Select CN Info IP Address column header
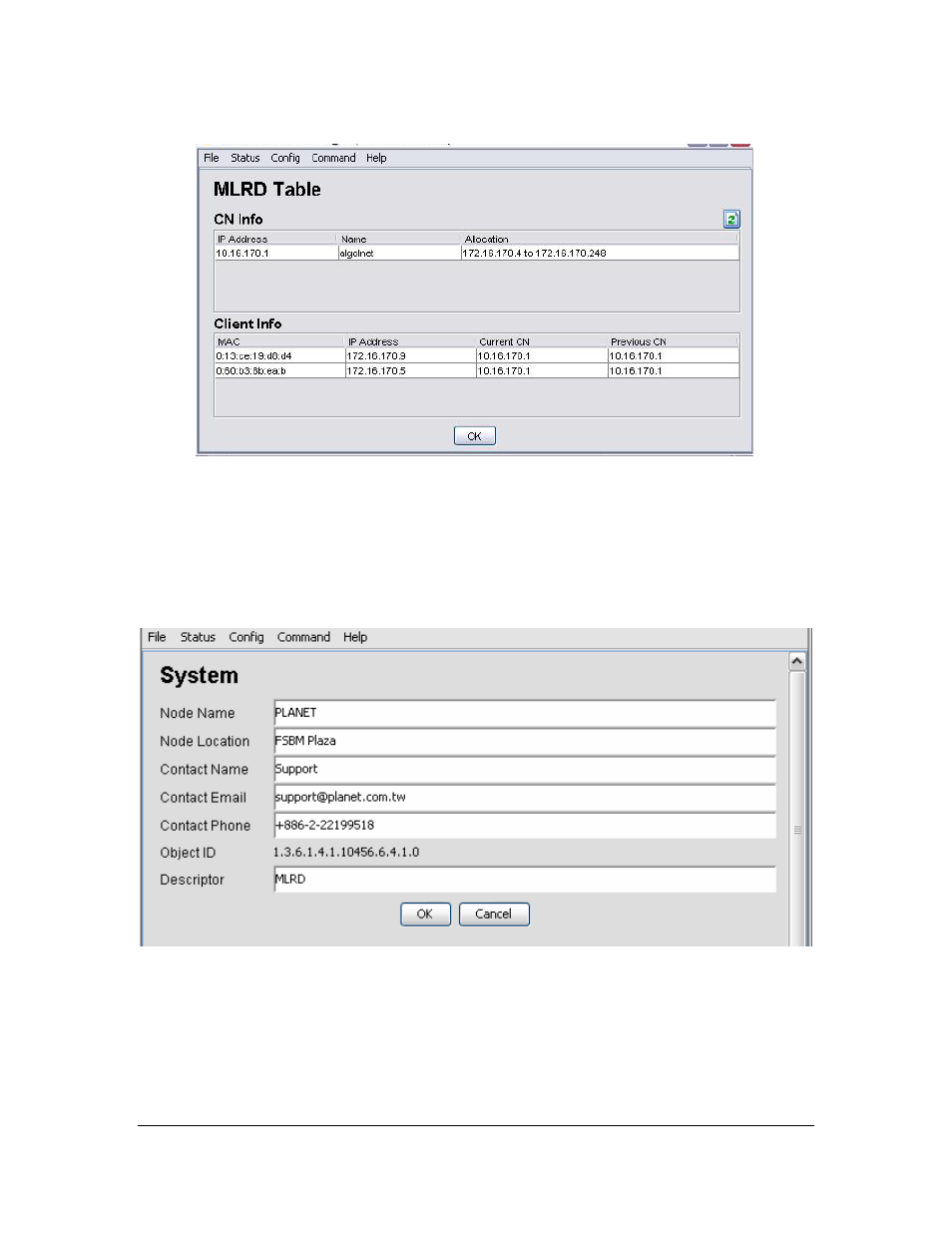 [276, 240]
